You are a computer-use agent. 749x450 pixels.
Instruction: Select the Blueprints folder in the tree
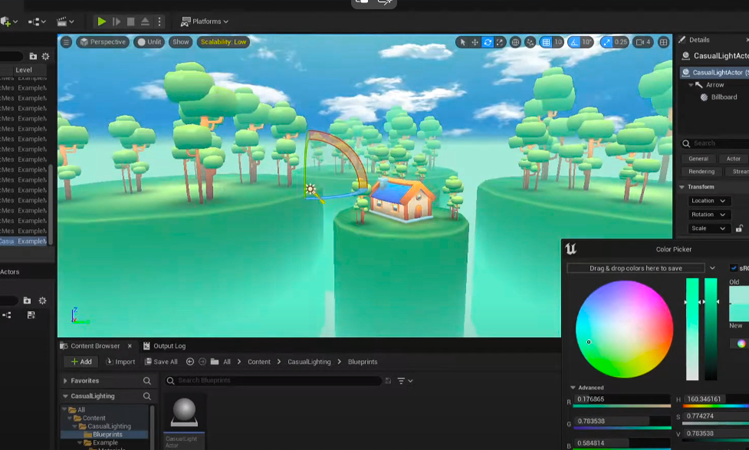click(x=104, y=435)
